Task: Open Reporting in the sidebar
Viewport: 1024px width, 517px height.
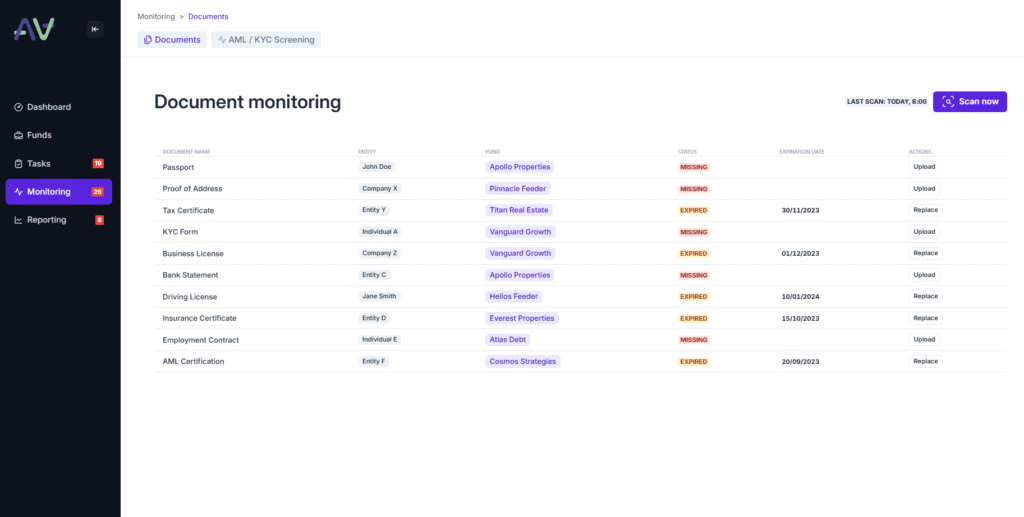Action: click(x=46, y=220)
